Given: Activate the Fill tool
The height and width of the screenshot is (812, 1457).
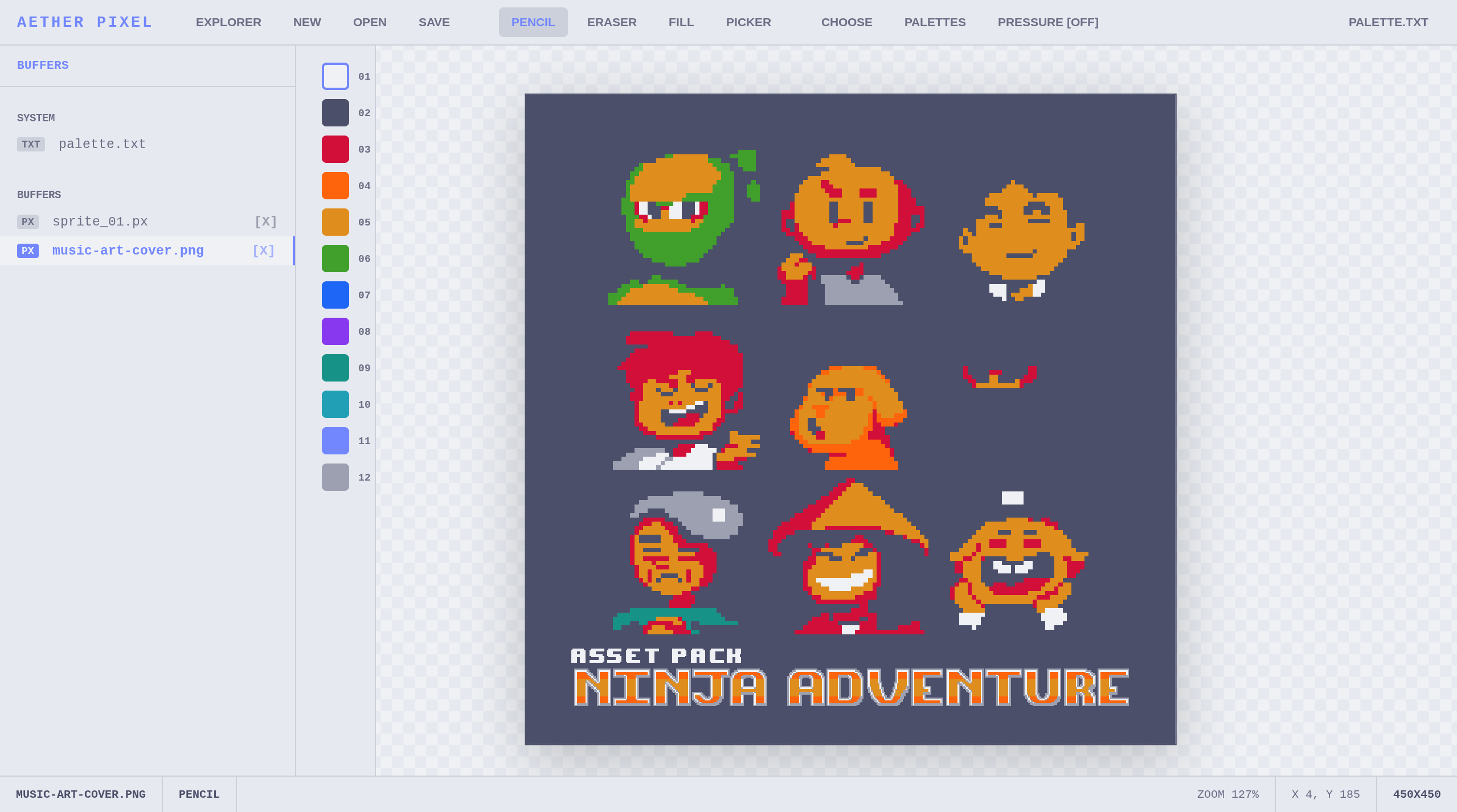Looking at the screenshot, I should coord(681,22).
